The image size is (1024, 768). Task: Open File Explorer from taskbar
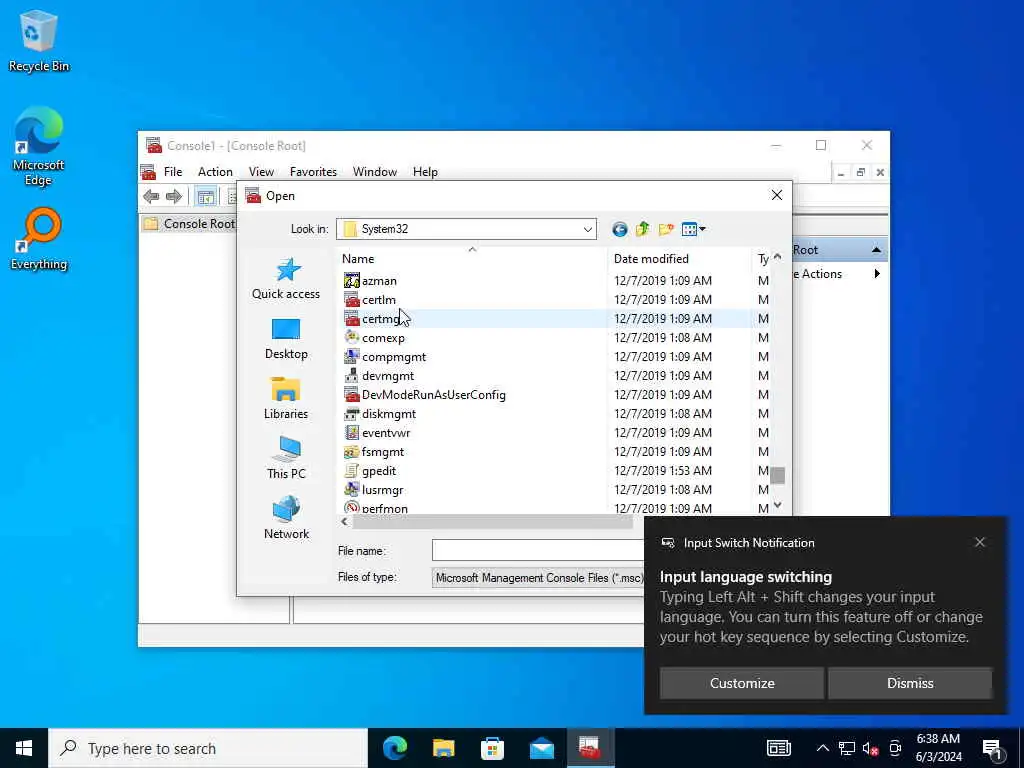tap(443, 748)
